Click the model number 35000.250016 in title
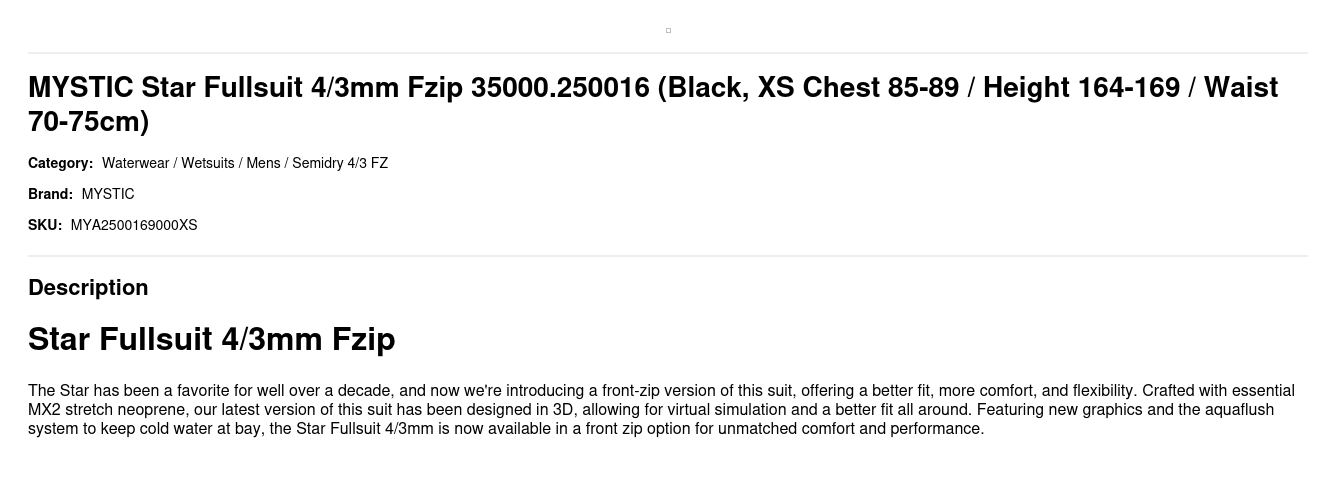This screenshot has height=487, width=1328. (560, 88)
